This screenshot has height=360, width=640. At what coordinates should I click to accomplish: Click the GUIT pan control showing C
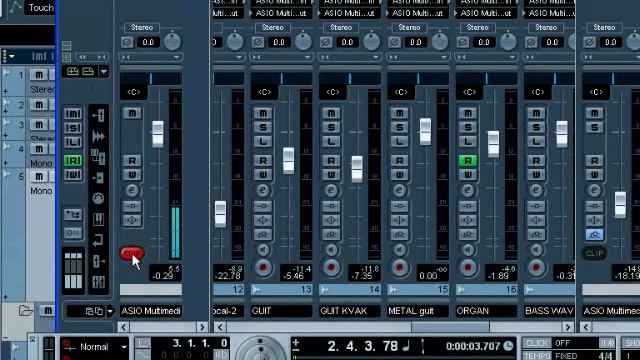pos(264,92)
